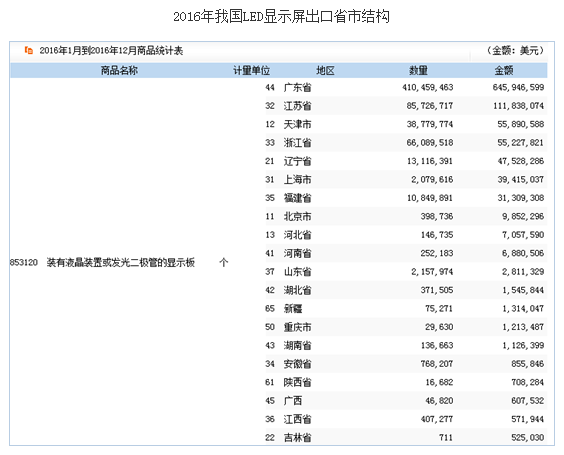
Task: Click the region '重庆市'
Action: coord(297,327)
